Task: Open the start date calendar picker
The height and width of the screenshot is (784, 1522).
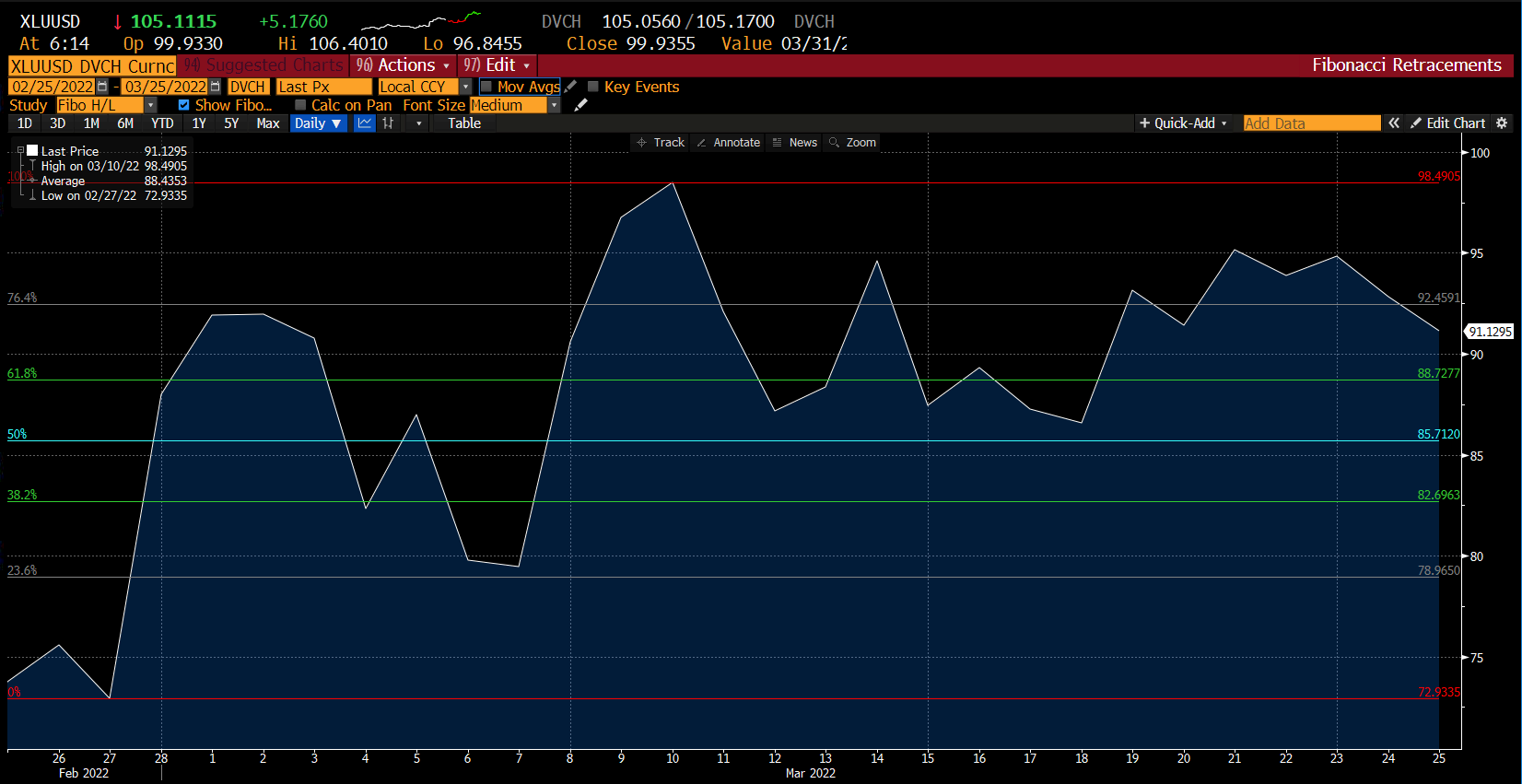Action: coord(102,87)
